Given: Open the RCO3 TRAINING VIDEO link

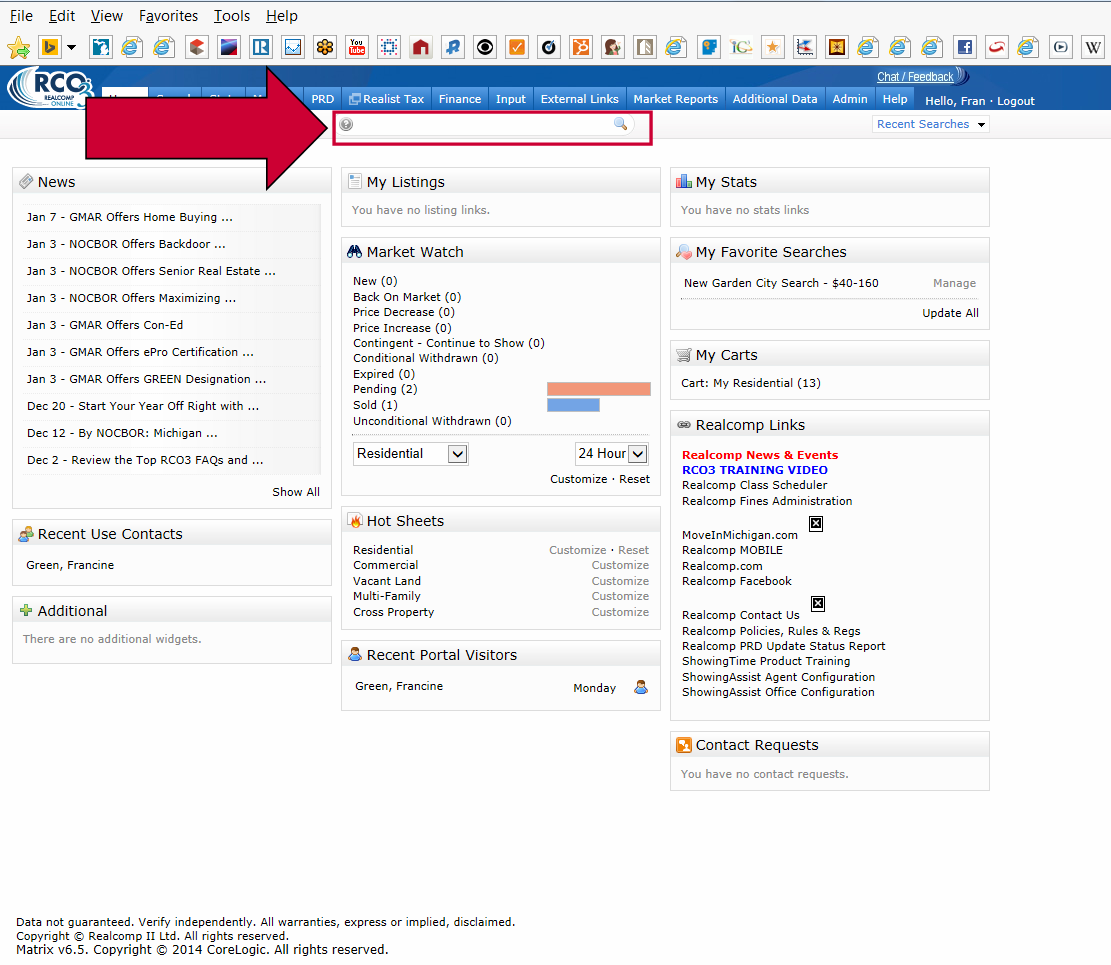Looking at the screenshot, I should point(755,470).
